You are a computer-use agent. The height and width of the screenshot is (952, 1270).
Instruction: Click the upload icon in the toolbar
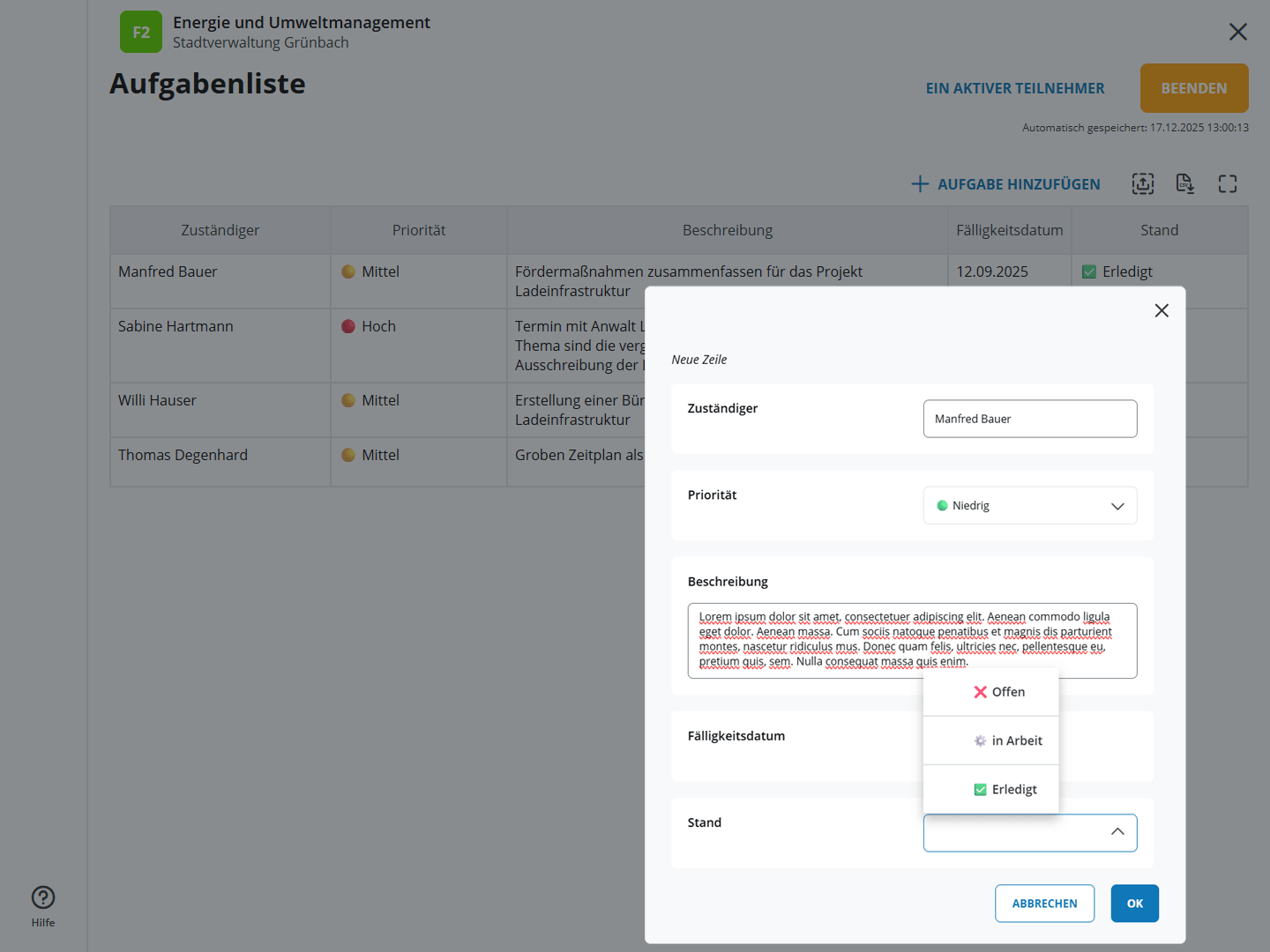(1143, 183)
